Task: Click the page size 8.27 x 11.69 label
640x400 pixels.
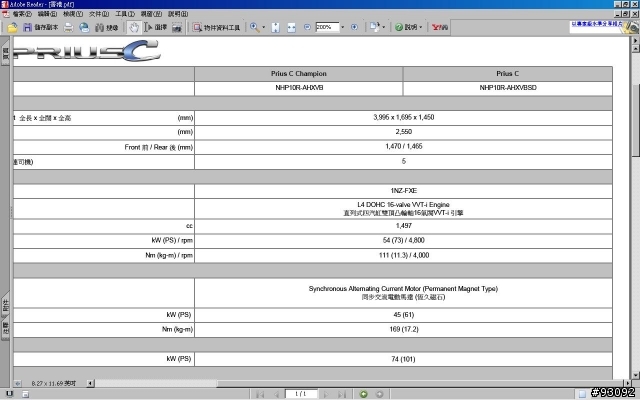Action: click(53, 383)
